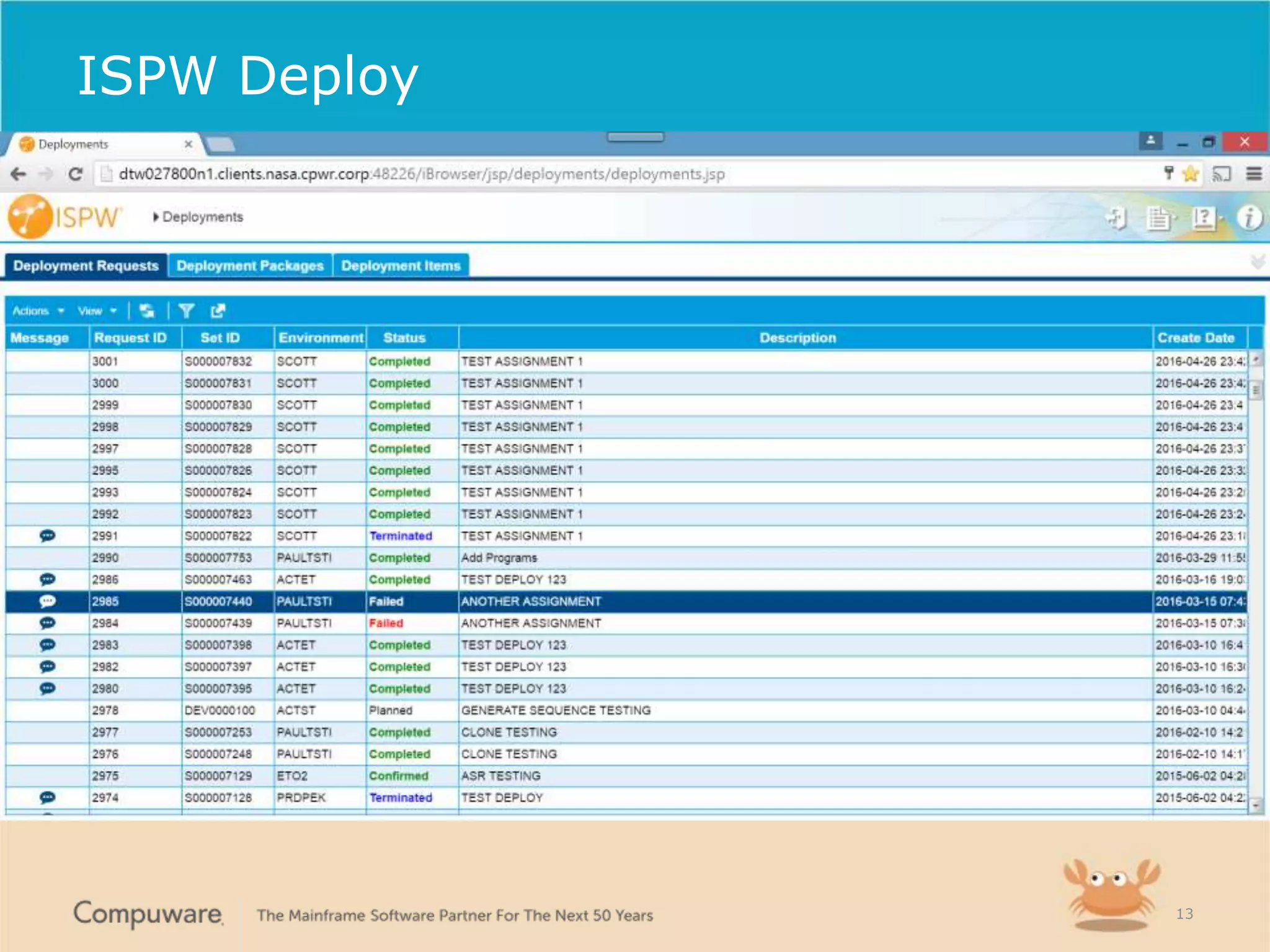Open the ISPW information icon
The width and height of the screenshot is (1270, 952).
tap(1249, 218)
